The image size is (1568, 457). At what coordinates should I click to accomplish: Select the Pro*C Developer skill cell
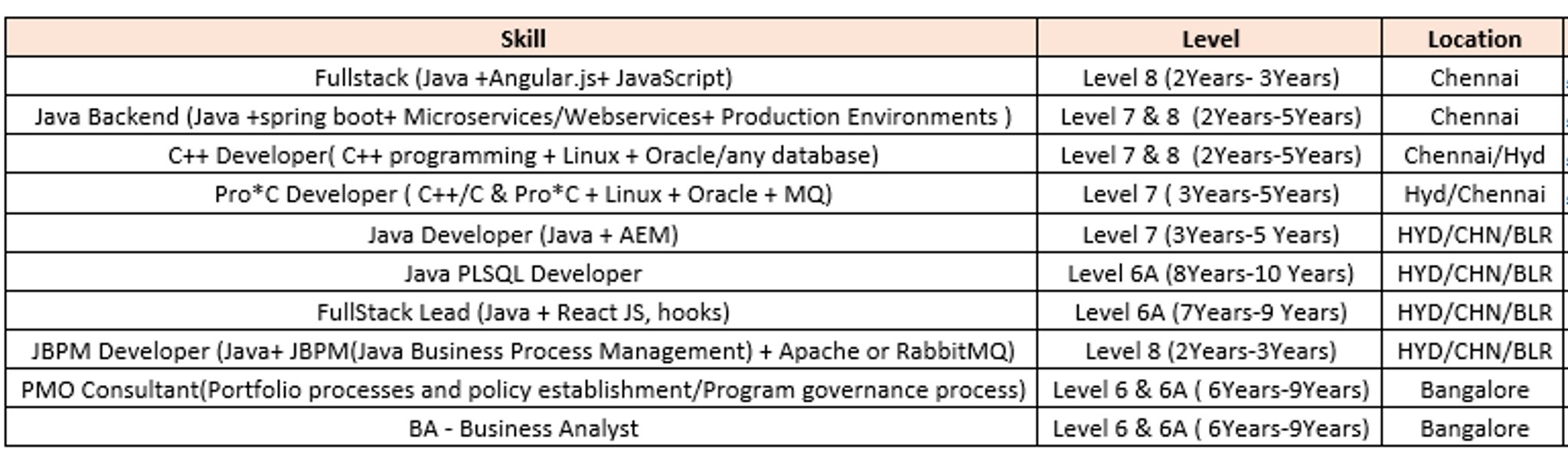coord(522,194)
